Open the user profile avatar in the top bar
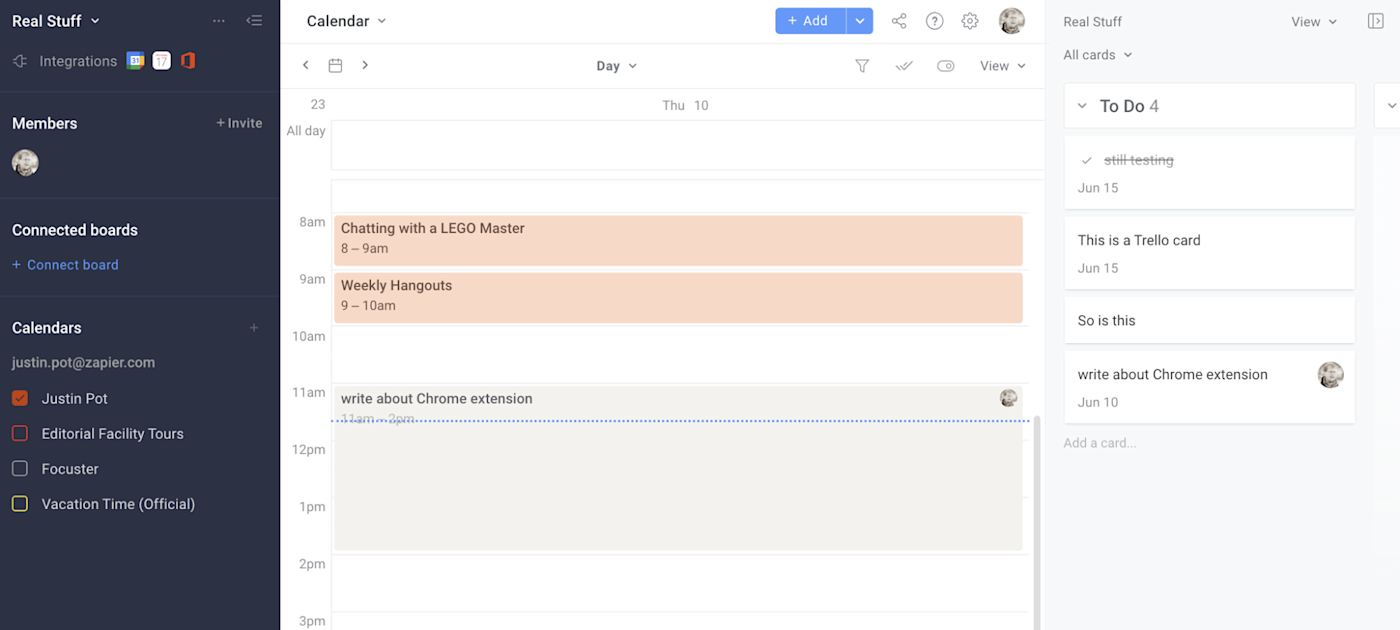 pyautogui.click(x=1012, y=21)
